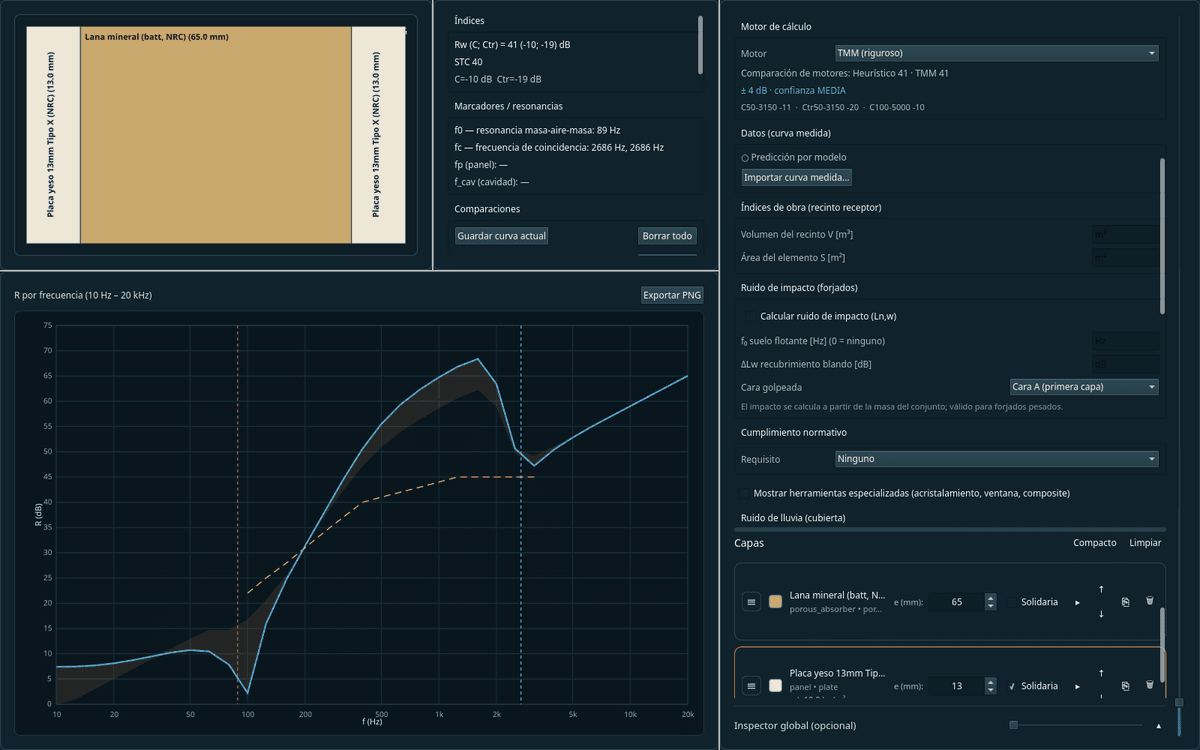Click the Ruido de lluvia (cubierta) heading

point(793,518)
